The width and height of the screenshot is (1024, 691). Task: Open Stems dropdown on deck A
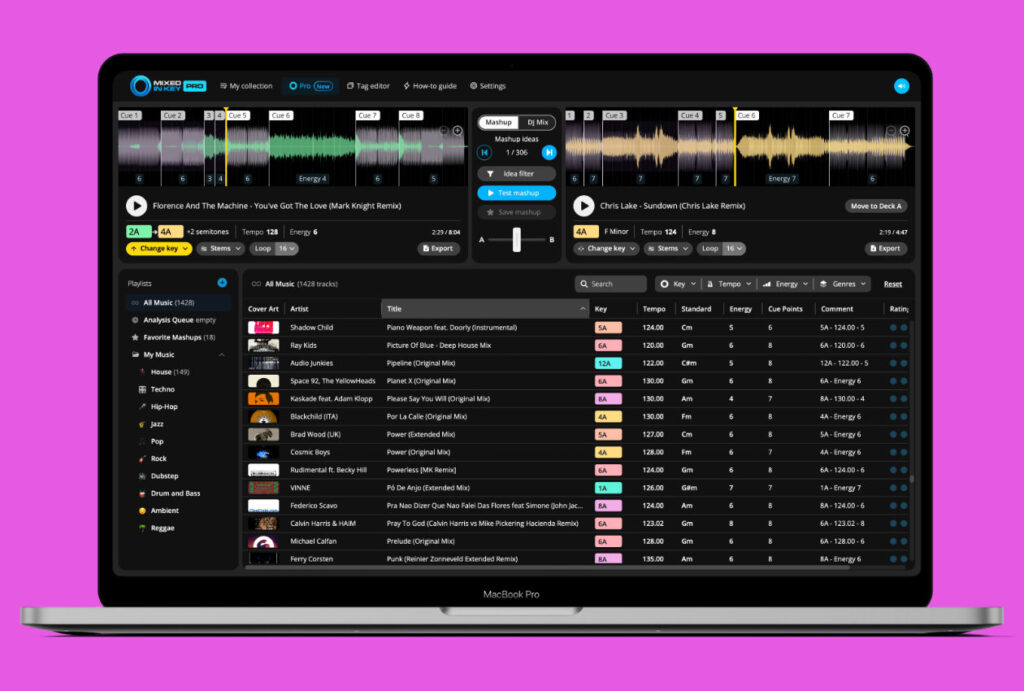(x=221, y=248)
